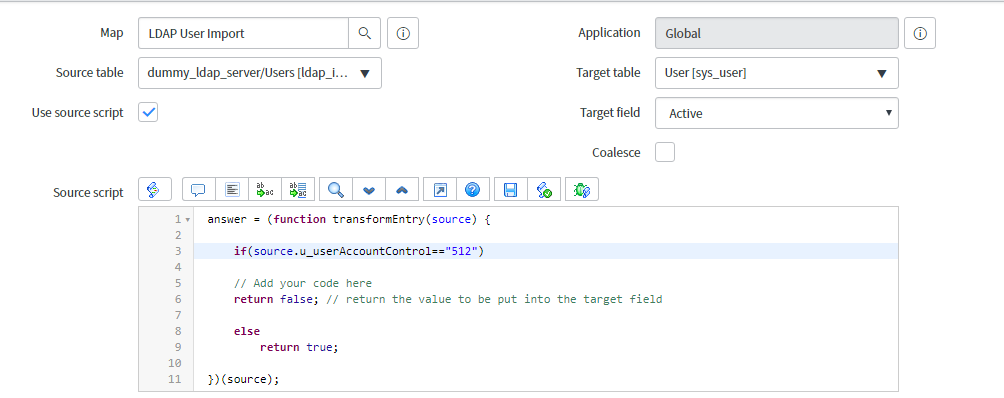
Task: Click the toggle comment speech-bubble icon
Action: click(198, 189)
